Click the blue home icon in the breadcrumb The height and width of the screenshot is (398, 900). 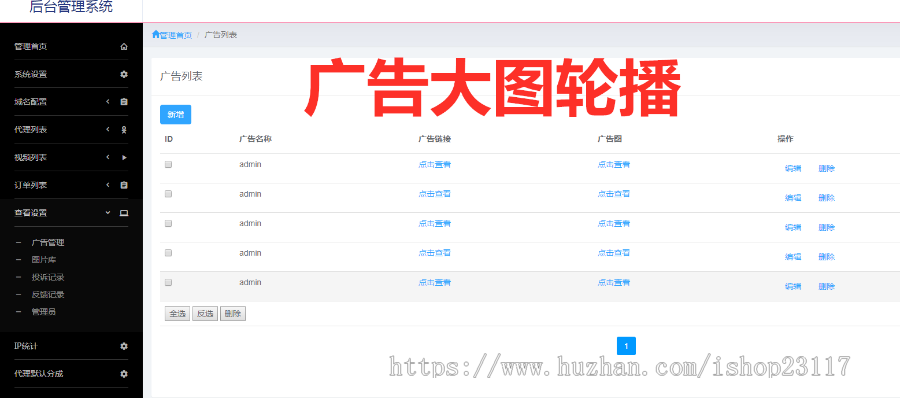pos(155,34)
